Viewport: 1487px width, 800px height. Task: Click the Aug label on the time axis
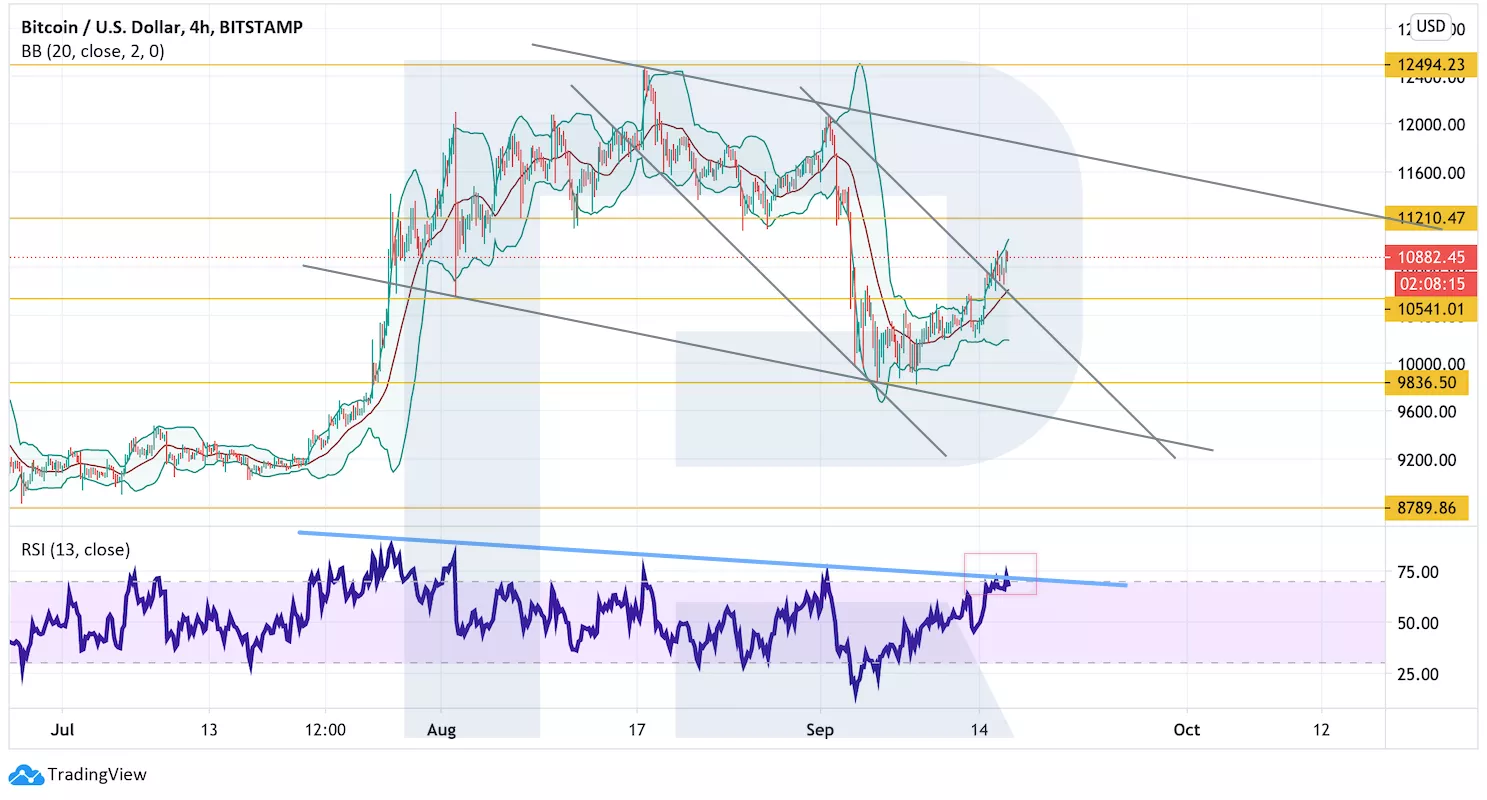pyautogui.click(x=441, y=730)
